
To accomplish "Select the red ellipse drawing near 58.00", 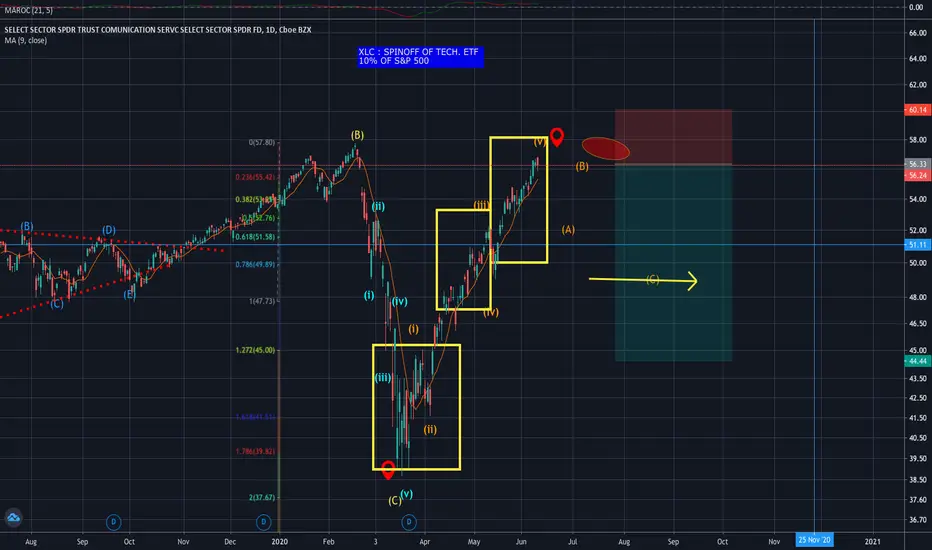I will pos(605,149).
